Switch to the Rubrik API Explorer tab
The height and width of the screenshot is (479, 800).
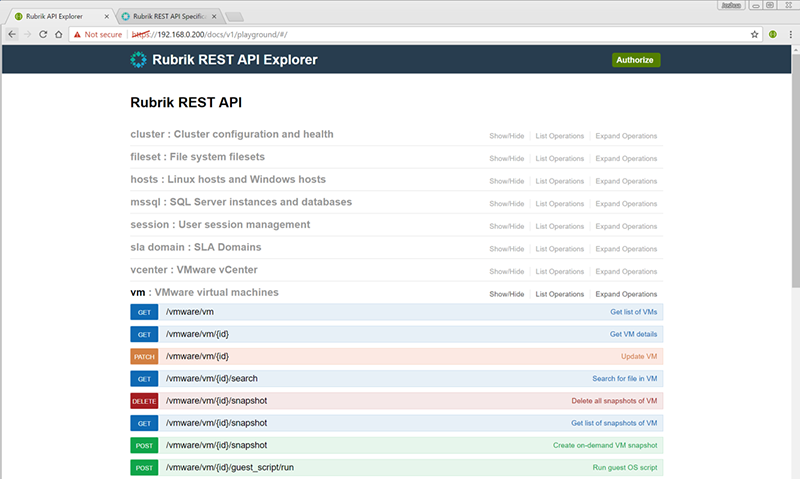click(x=59, y=16)
